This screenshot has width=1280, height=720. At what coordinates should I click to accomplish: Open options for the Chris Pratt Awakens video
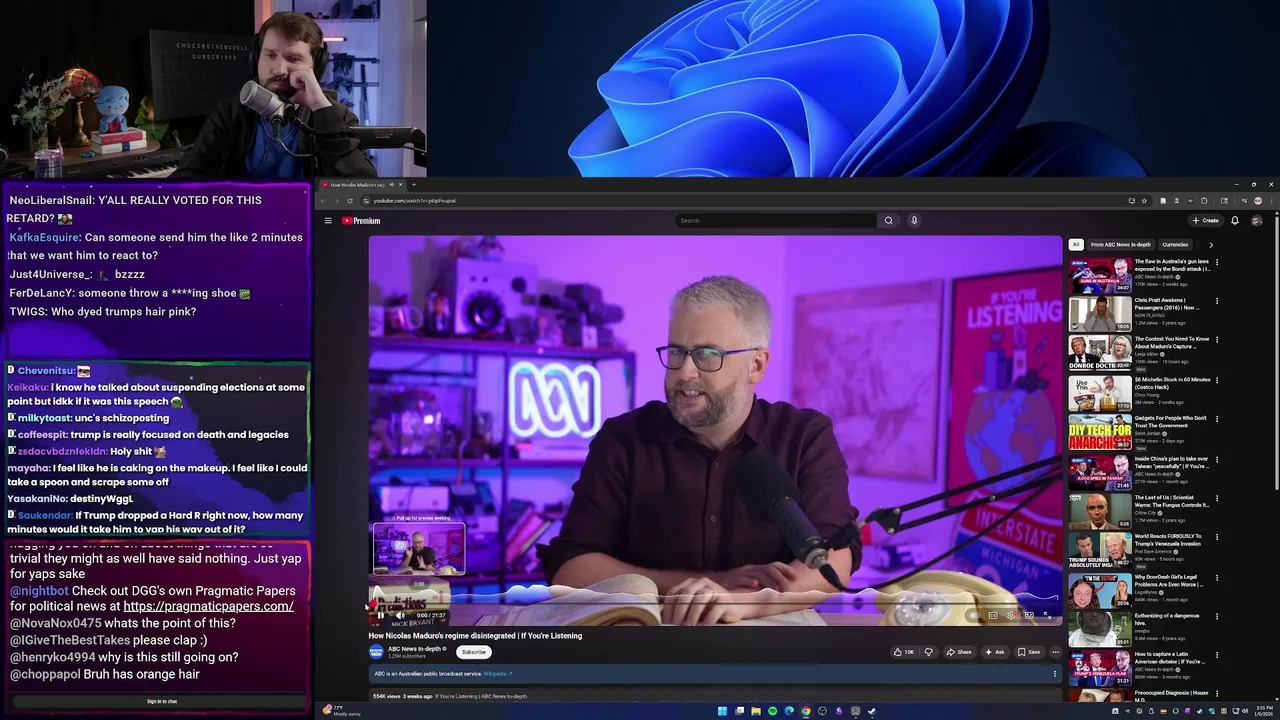(1217, 301)
